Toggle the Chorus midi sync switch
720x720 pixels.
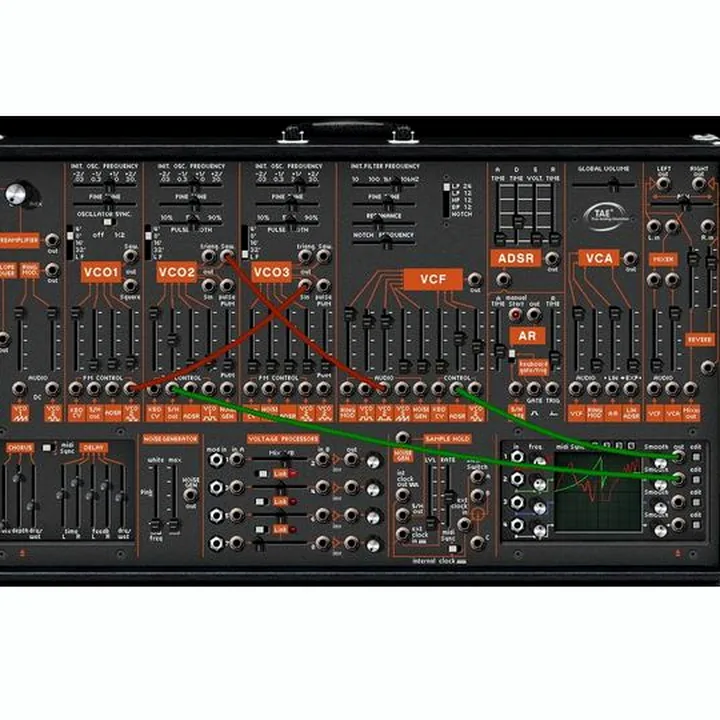click(47, 447)
